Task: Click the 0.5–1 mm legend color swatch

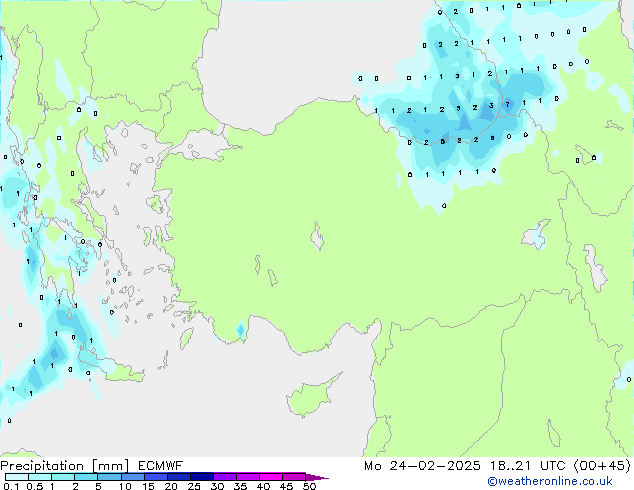Action: pos(40,477)
